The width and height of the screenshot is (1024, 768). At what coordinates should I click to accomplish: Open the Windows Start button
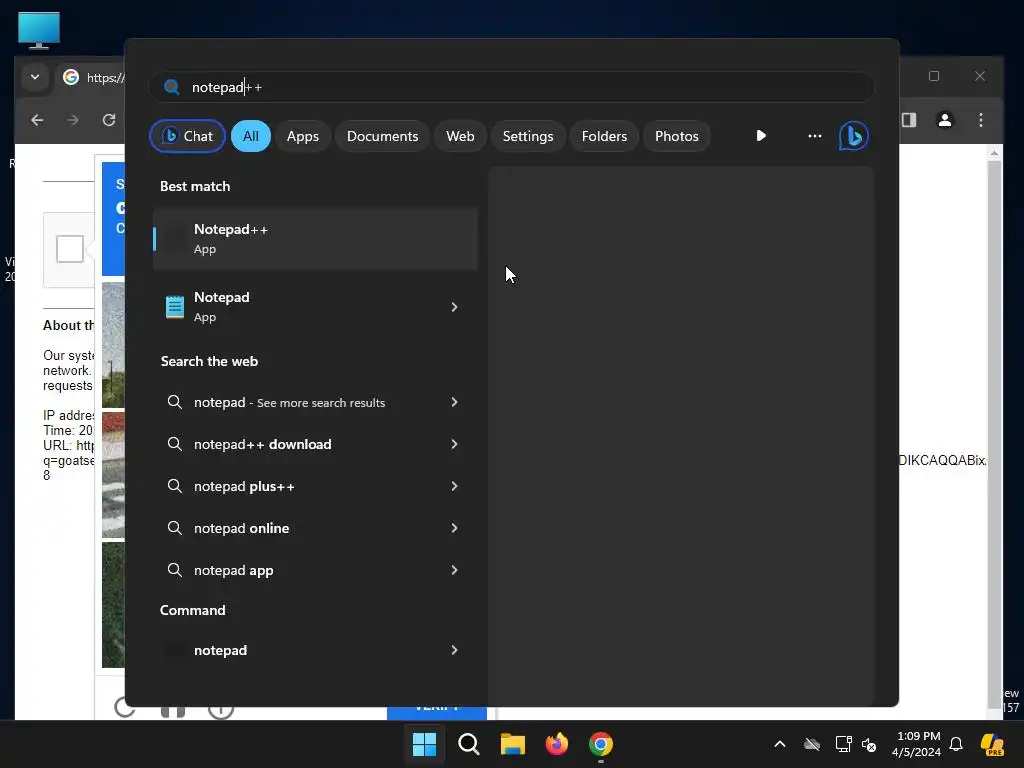pos(424,744)
